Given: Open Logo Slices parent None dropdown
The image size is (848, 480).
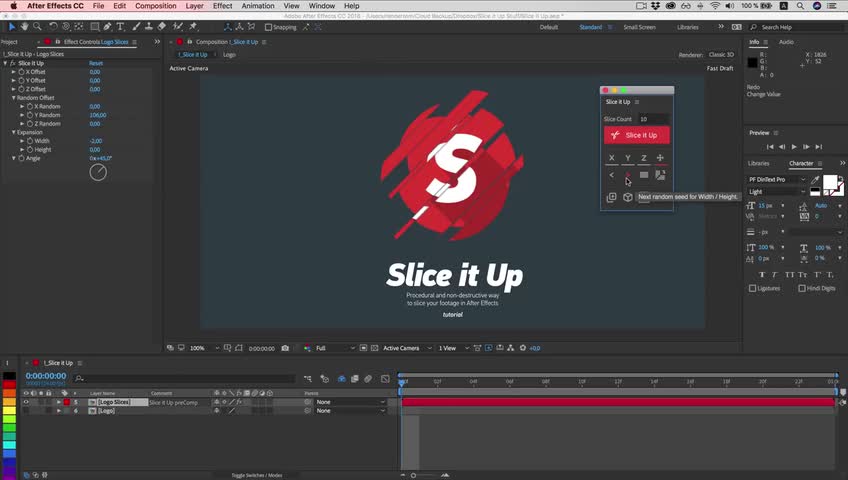Looking at the screenshot, I should [350, 402].
